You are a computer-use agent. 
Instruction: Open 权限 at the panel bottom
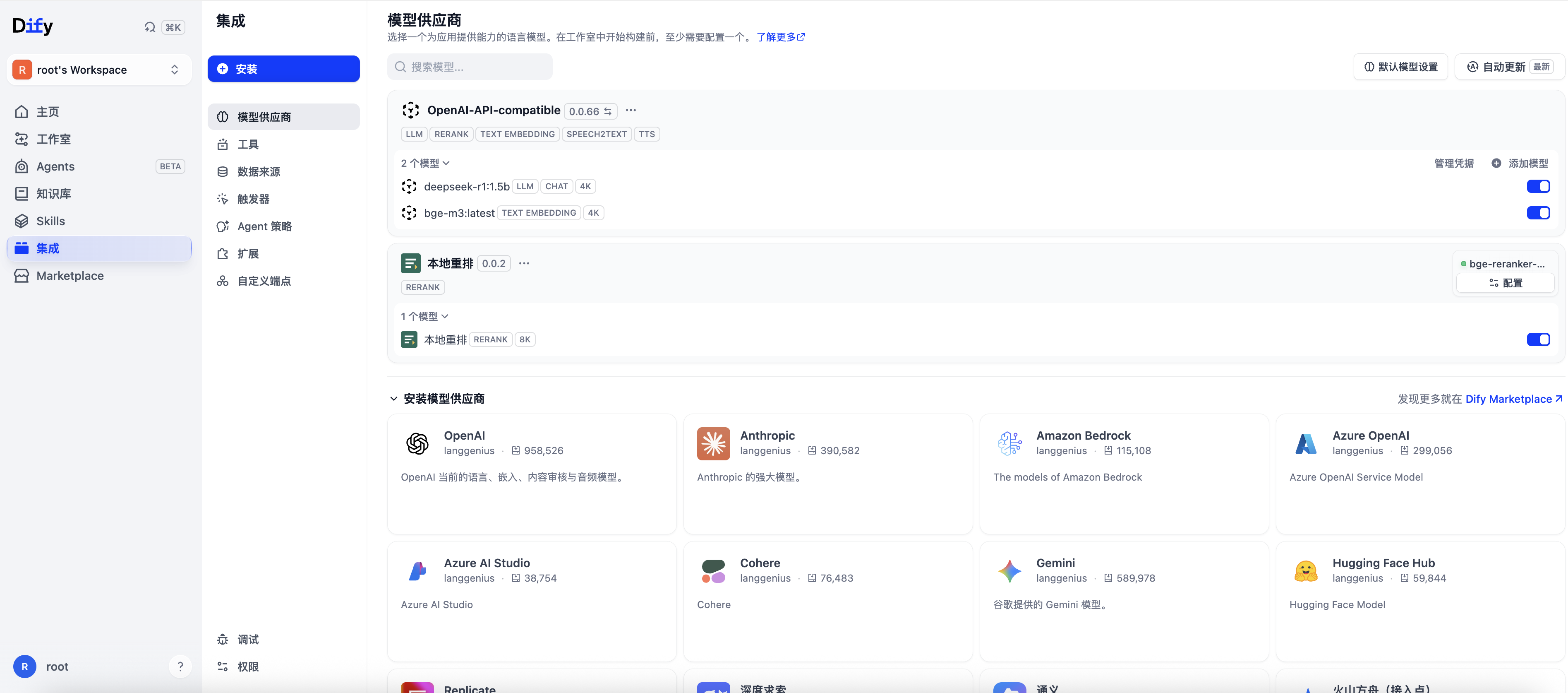pos(284,667)
